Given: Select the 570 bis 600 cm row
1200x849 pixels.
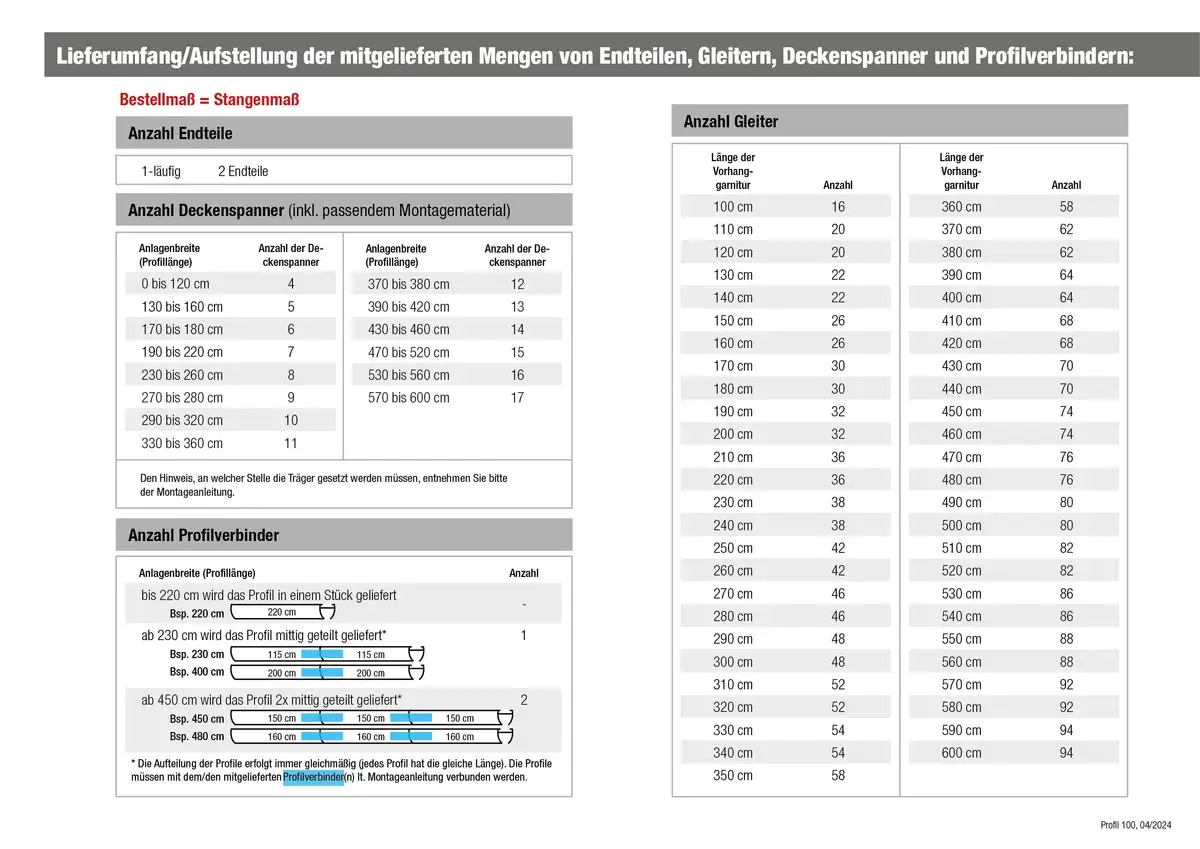Looking at the screenshot, I should click(x=457, y=398).
